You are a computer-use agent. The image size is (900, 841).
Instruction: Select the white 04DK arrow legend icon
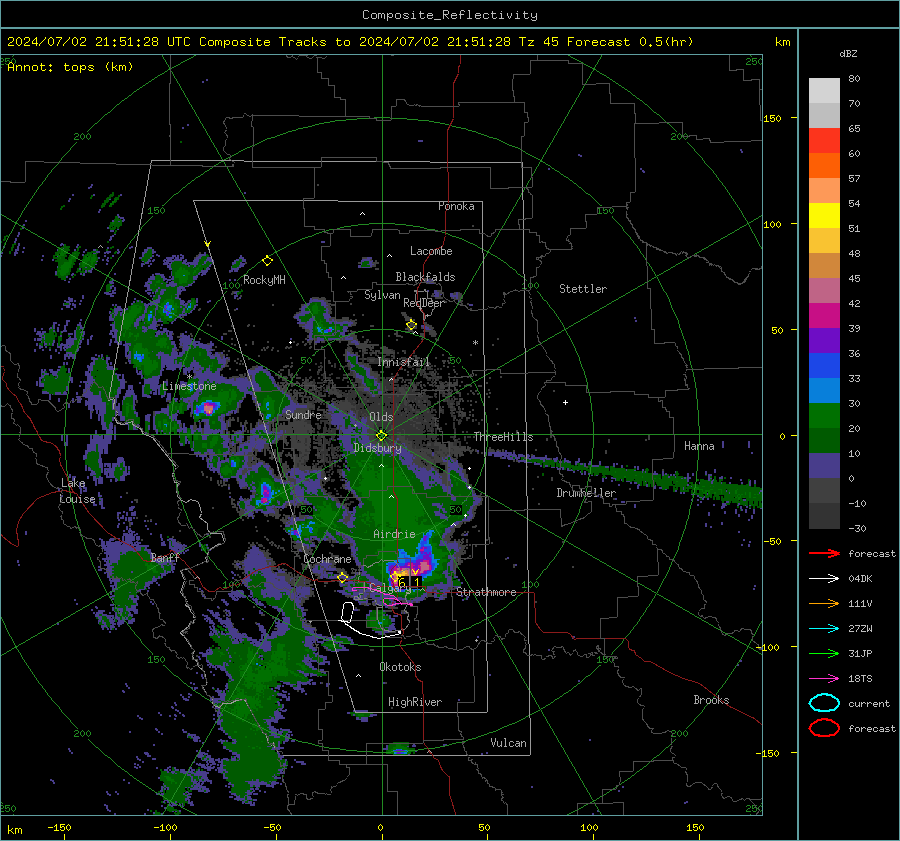point(824,579)
